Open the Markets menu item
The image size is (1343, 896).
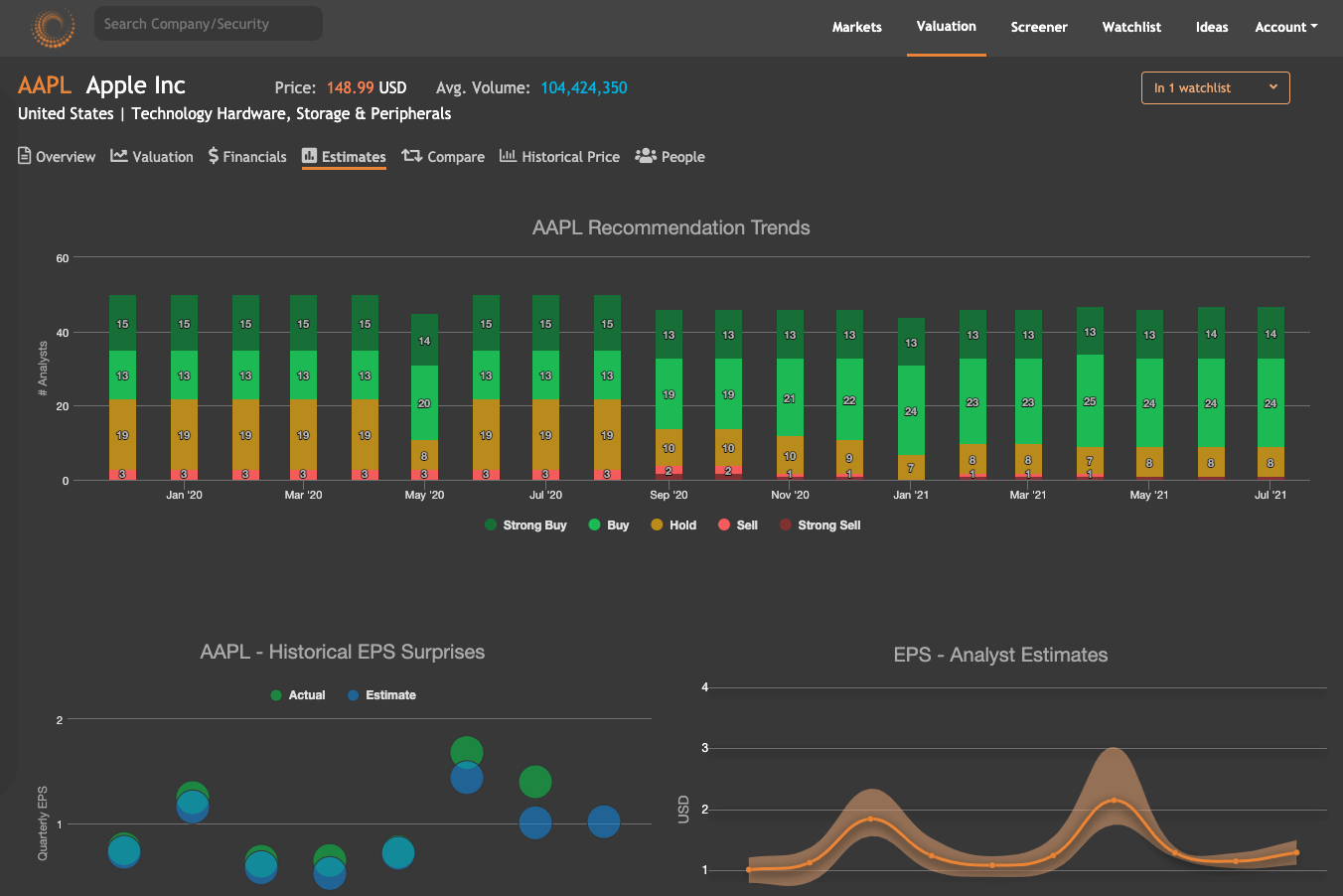pos(856,27)
